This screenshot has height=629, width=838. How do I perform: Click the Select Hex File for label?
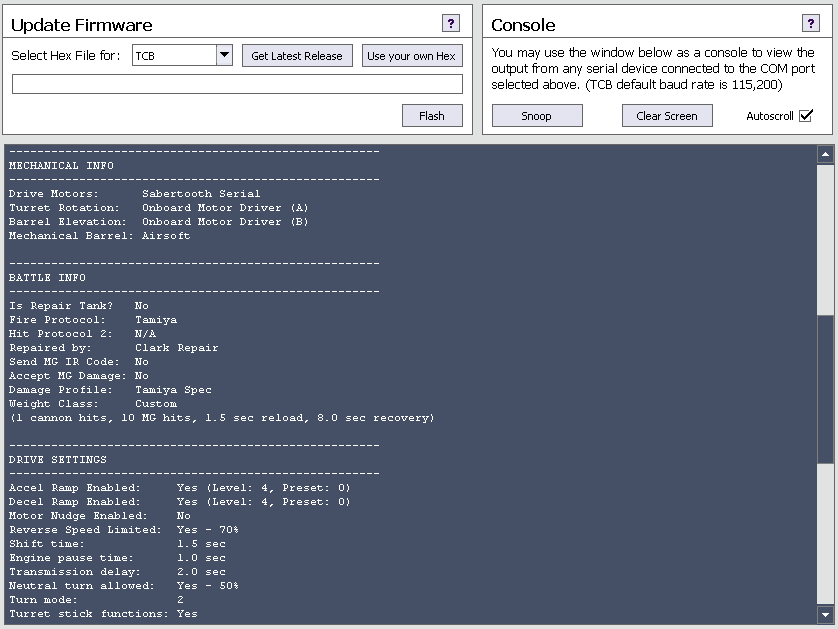[x=67, y=56]
